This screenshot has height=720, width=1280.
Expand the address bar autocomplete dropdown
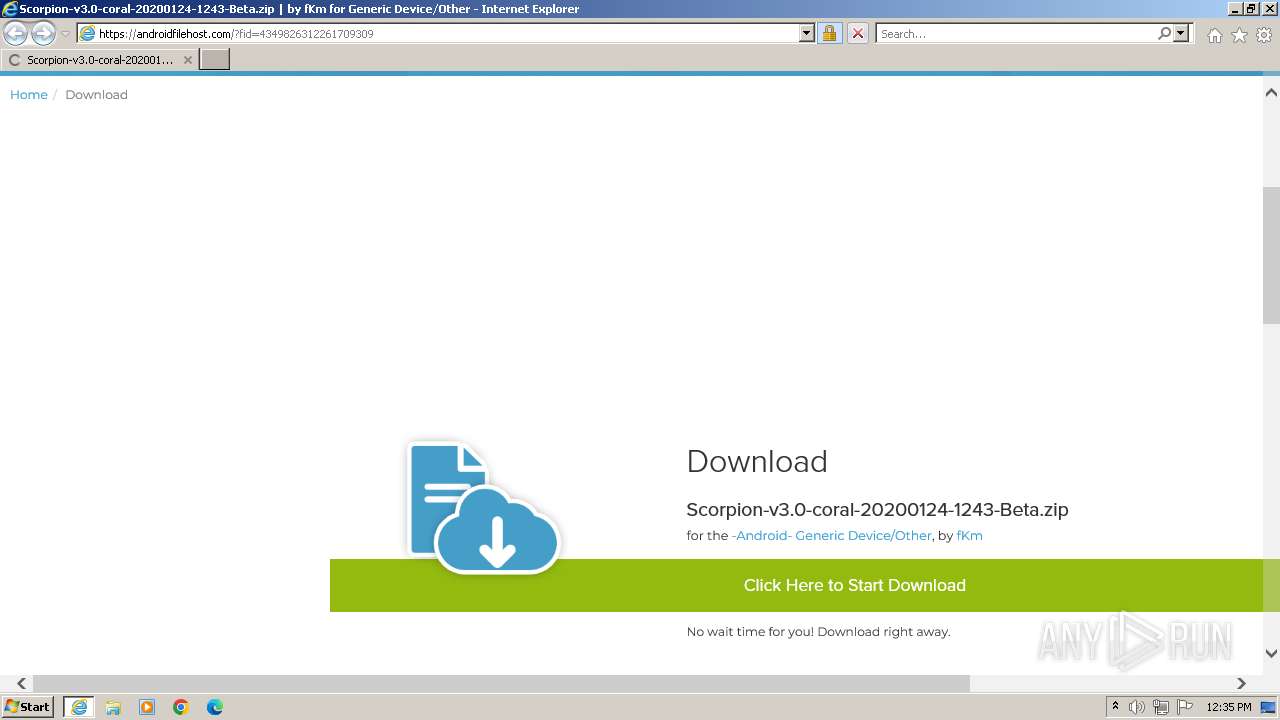pyautogui.click(x=807, y=33)
